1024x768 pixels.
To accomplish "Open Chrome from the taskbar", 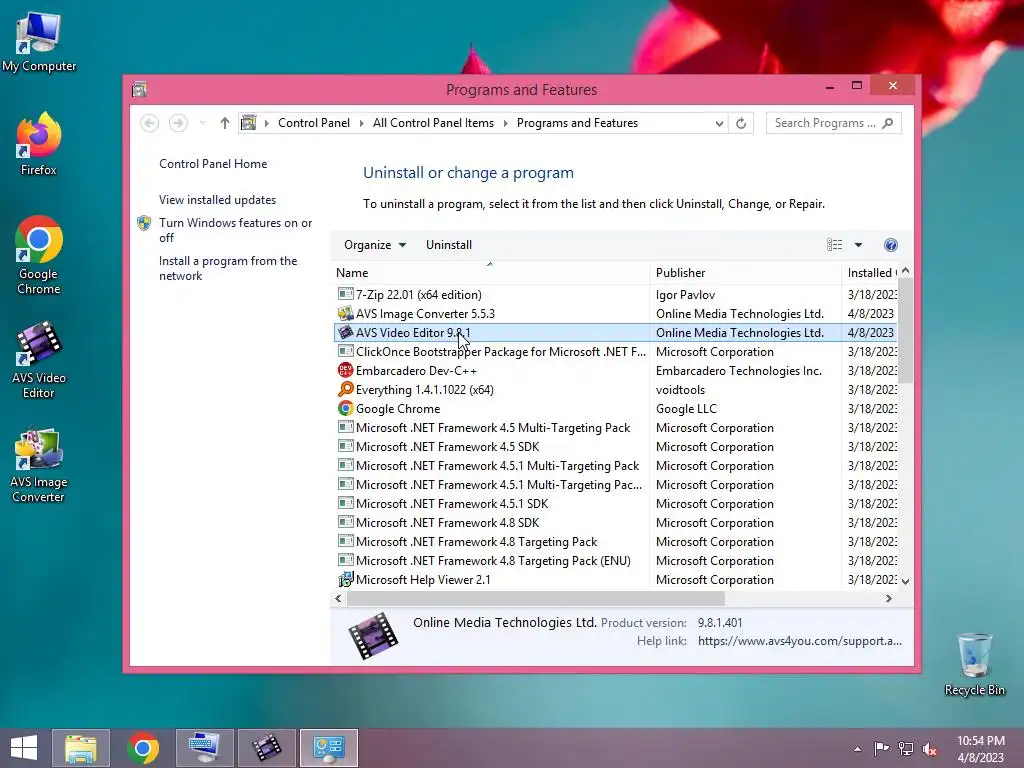I will pos(143,748).
